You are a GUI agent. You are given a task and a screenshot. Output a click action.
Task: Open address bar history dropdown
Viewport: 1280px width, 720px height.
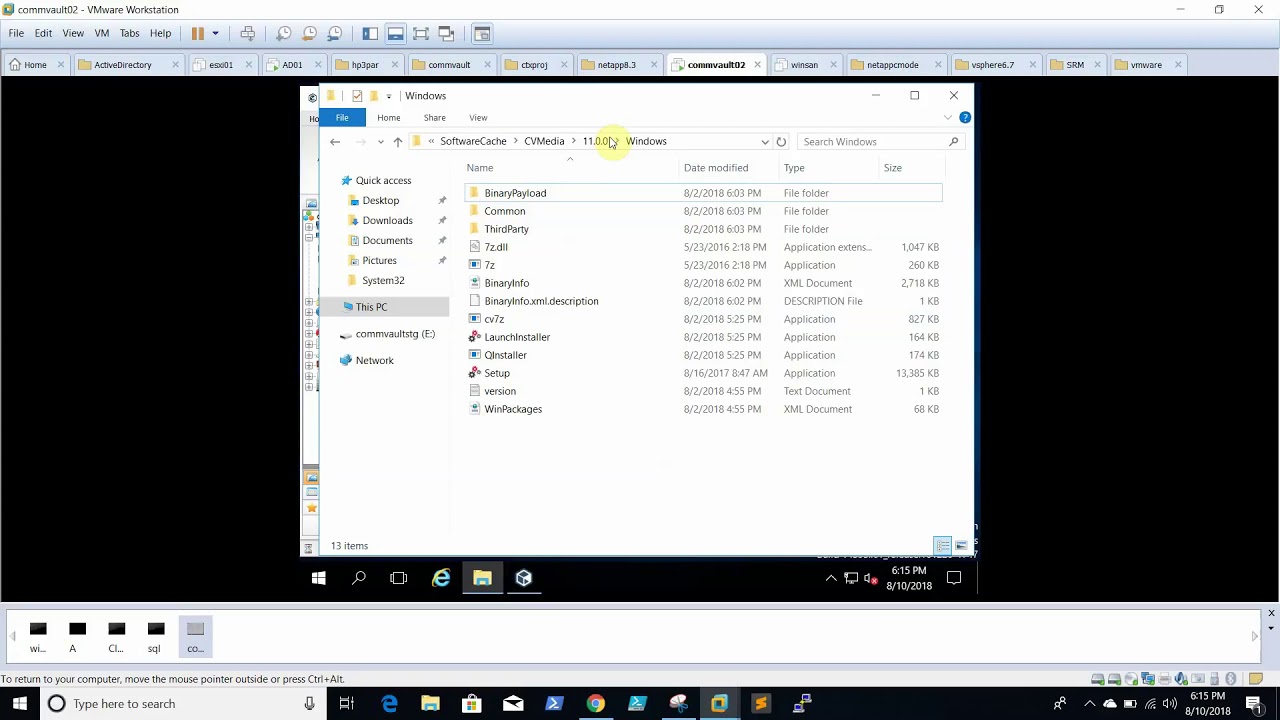click(765, 142)
